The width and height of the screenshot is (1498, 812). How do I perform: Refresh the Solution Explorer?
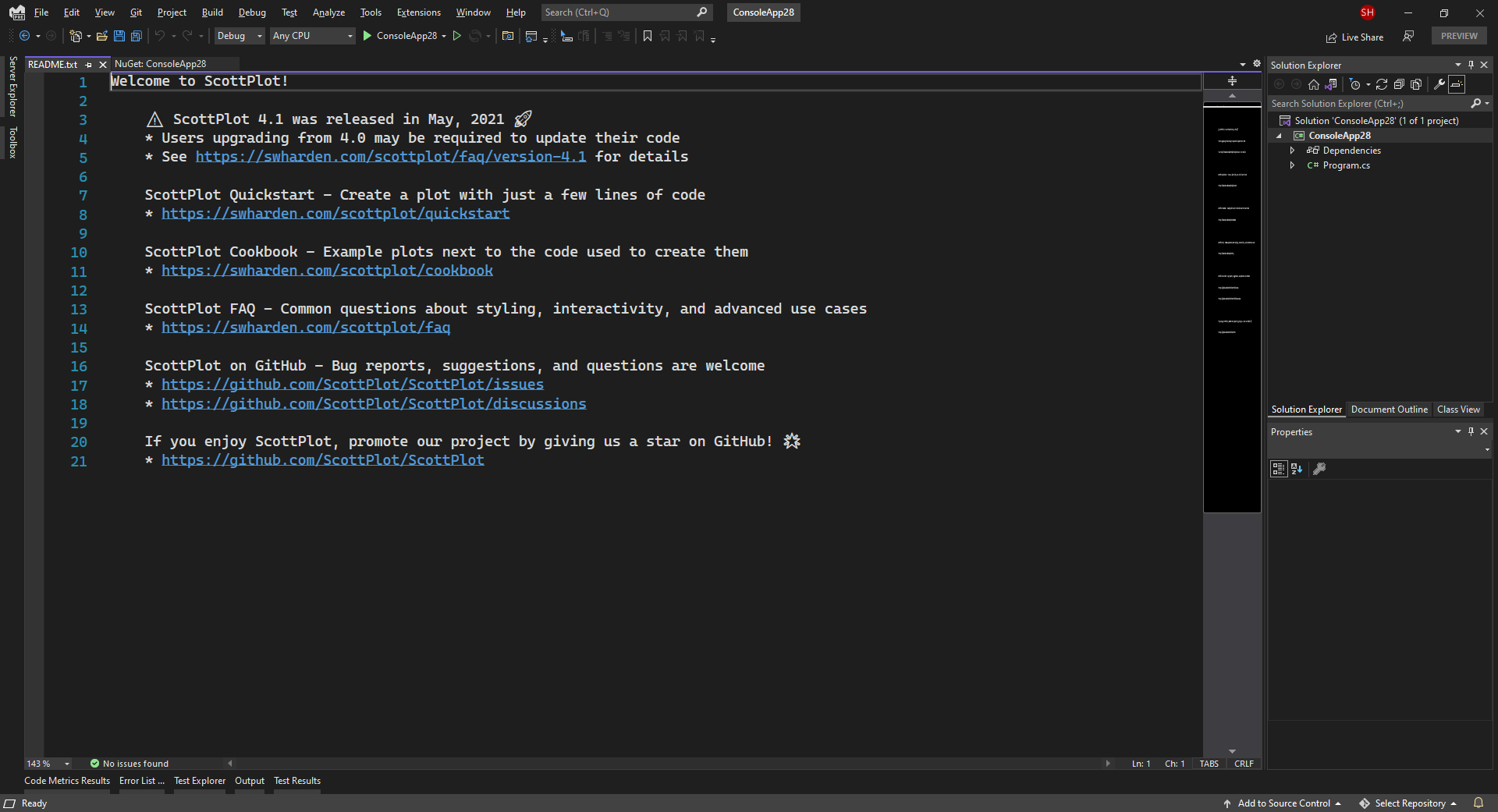click(1382, 84)
